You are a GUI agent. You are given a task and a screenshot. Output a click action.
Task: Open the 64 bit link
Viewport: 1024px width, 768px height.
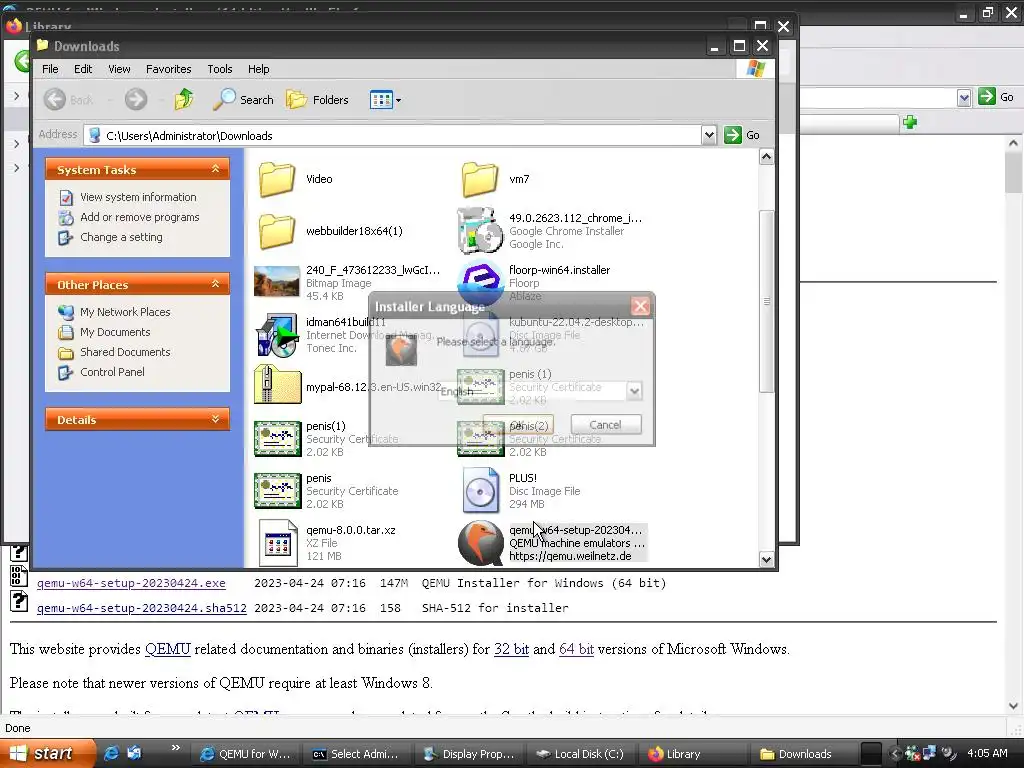click(577, 649)
